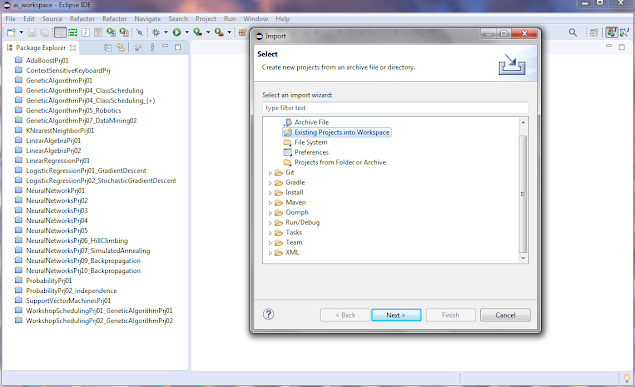Open the Project menu

206,19
